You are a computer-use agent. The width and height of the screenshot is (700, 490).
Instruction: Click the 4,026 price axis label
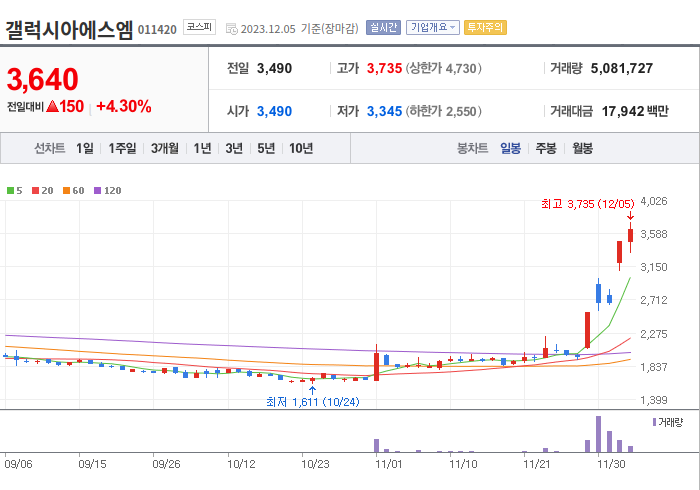654,201
